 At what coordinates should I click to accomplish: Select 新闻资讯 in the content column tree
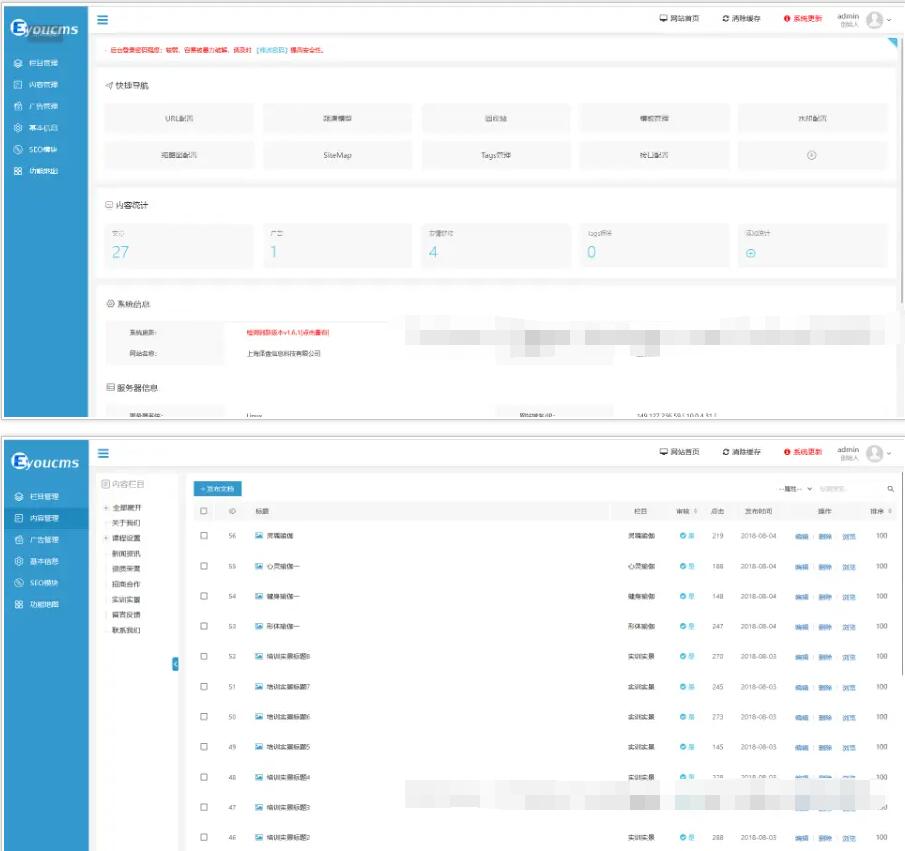tap(126, 553)
